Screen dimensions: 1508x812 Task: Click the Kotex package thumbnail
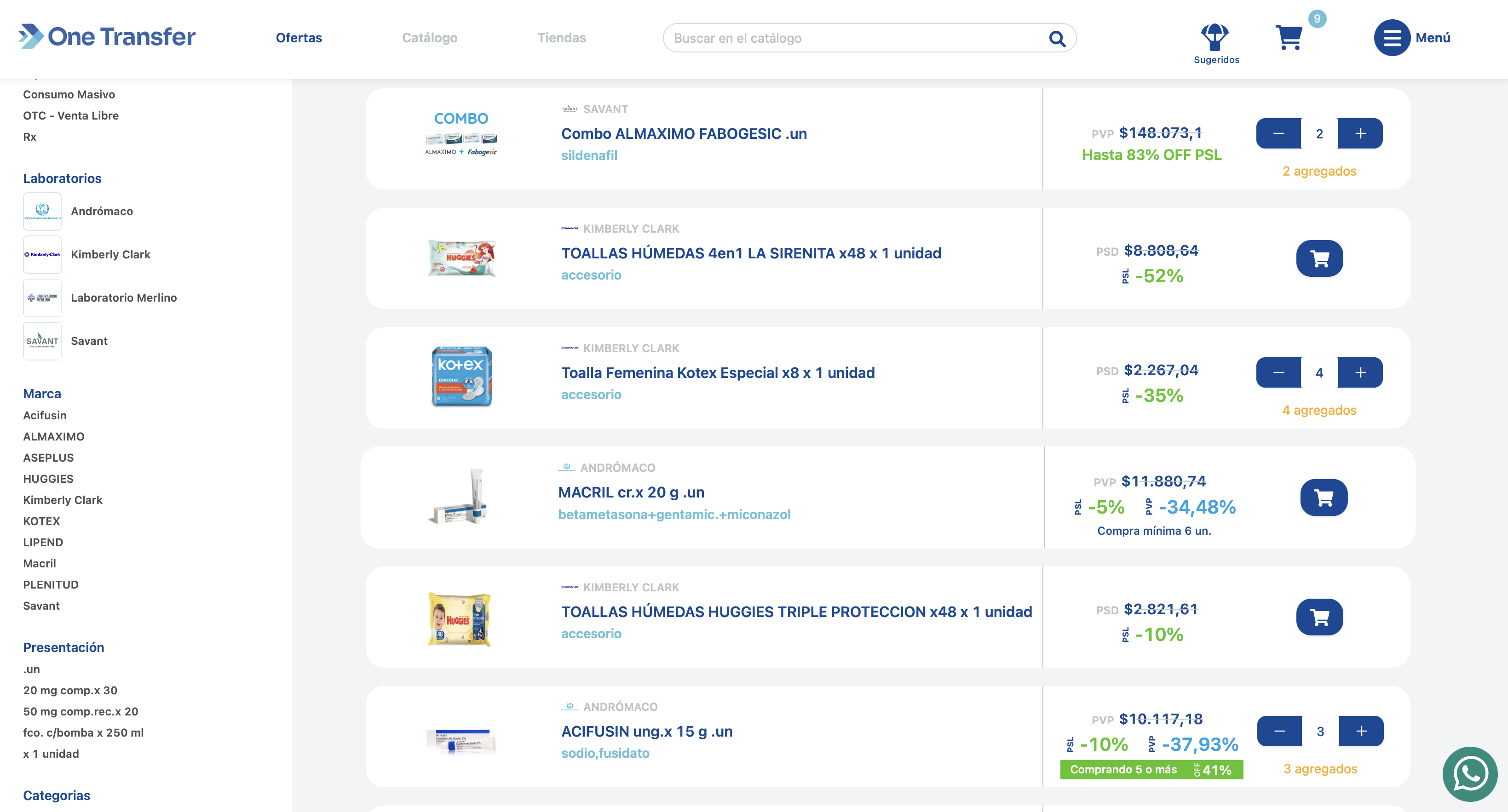pos(461,376)
